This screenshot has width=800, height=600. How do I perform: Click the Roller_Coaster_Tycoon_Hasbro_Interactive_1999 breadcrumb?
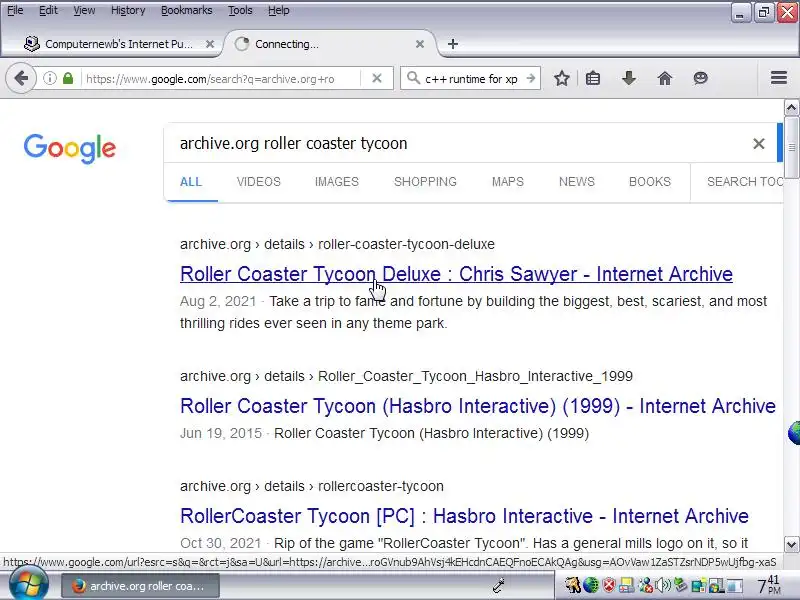click(475, 377)
